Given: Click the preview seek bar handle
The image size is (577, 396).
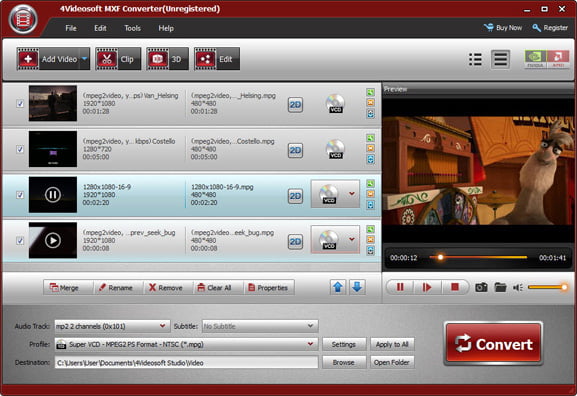Looking at the screenshot, I should 440,257.
